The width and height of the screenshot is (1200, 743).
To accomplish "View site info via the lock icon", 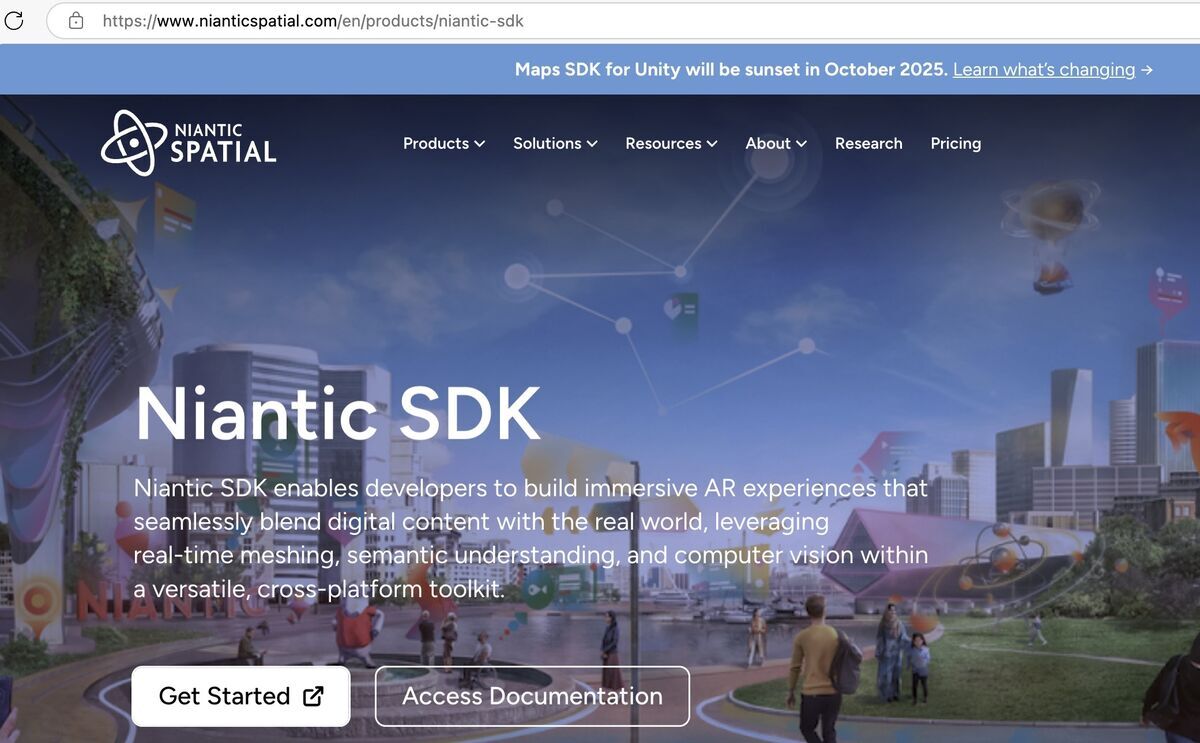I will (76, 20).
